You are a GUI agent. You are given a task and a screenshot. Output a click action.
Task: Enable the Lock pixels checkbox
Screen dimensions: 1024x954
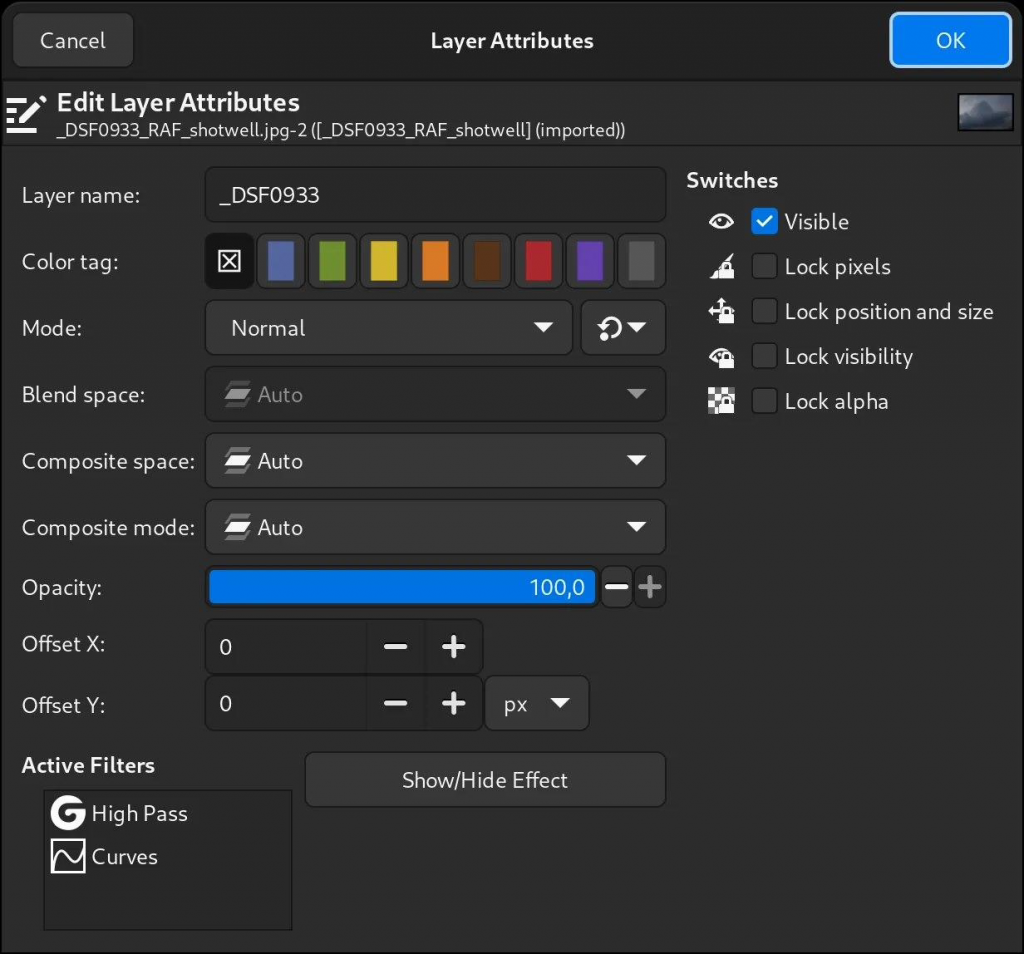(x=764, y=266)
